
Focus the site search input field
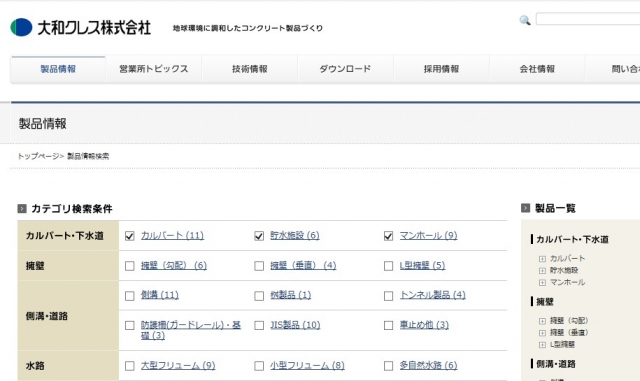(x=588, y=19)
